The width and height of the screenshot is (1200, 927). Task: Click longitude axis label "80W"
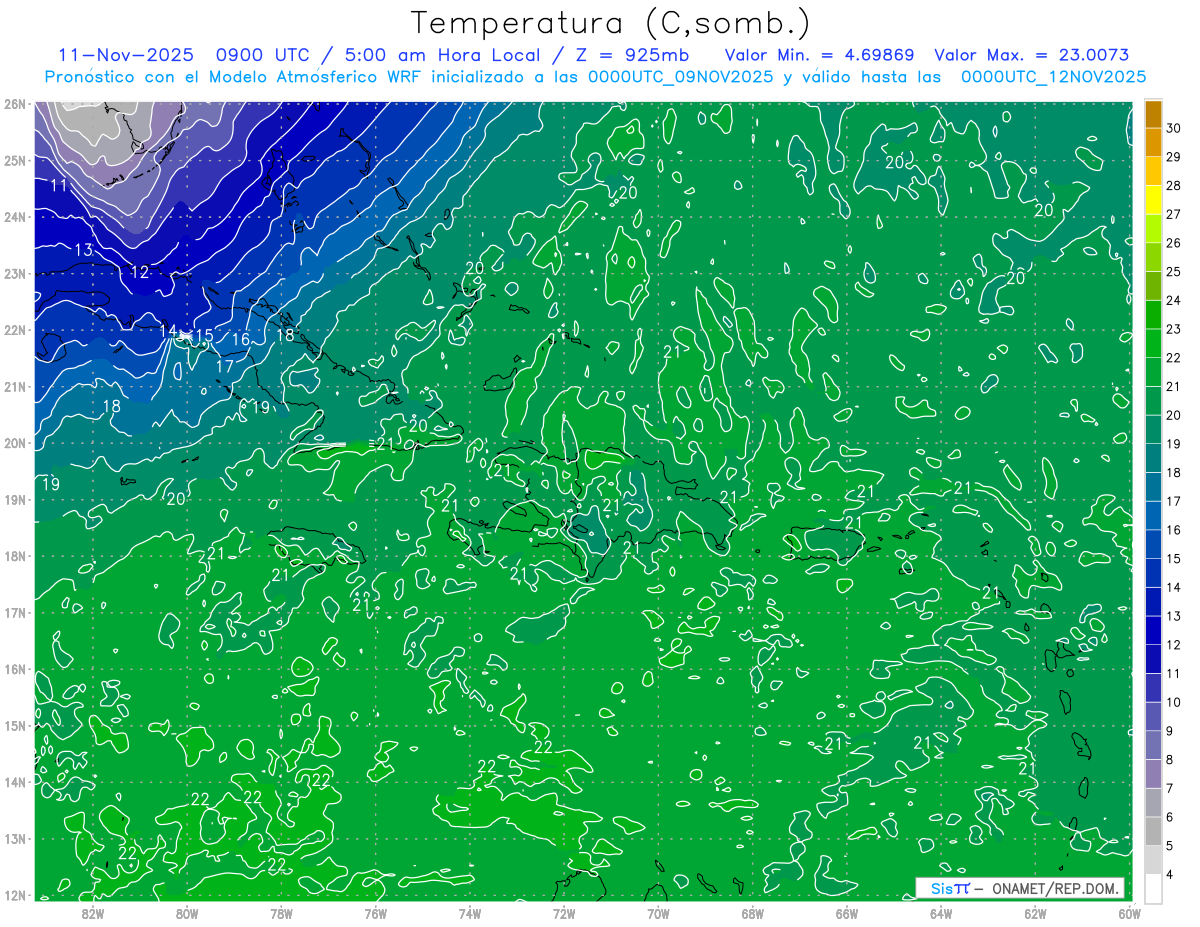tap(187, 913)
